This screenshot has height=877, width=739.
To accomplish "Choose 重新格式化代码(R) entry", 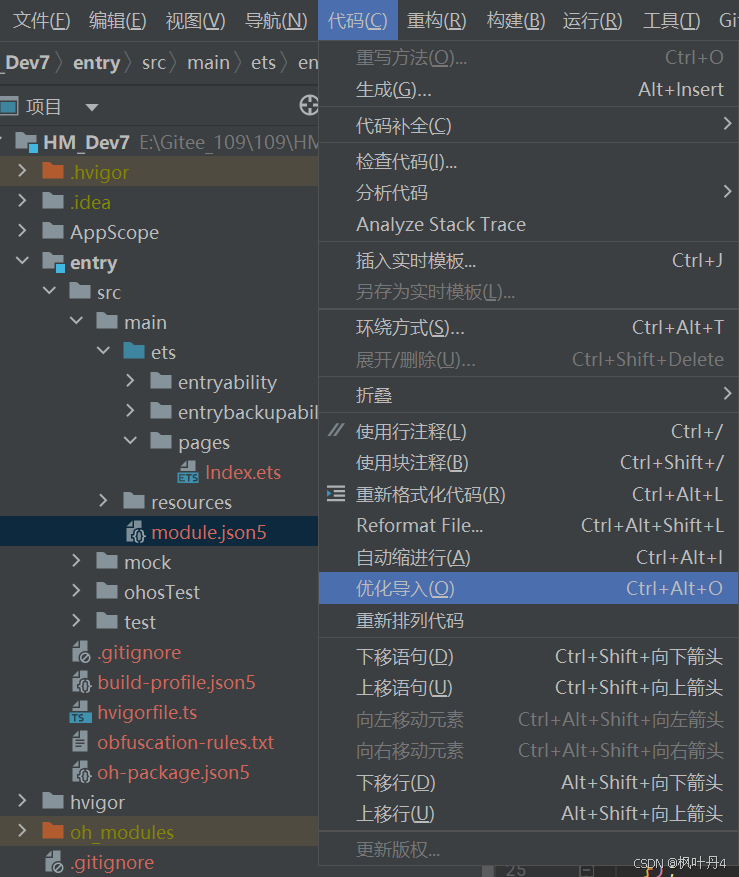I will (529, 494).
